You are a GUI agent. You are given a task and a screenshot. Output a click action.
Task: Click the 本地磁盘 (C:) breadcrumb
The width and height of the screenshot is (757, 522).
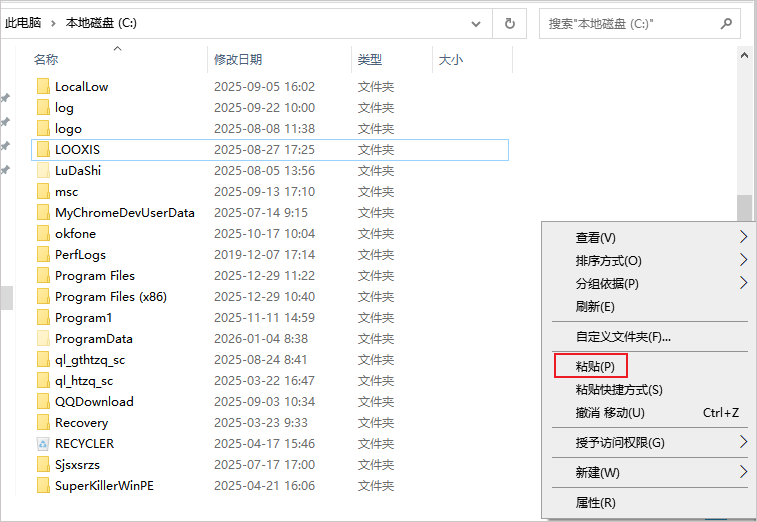101,23
